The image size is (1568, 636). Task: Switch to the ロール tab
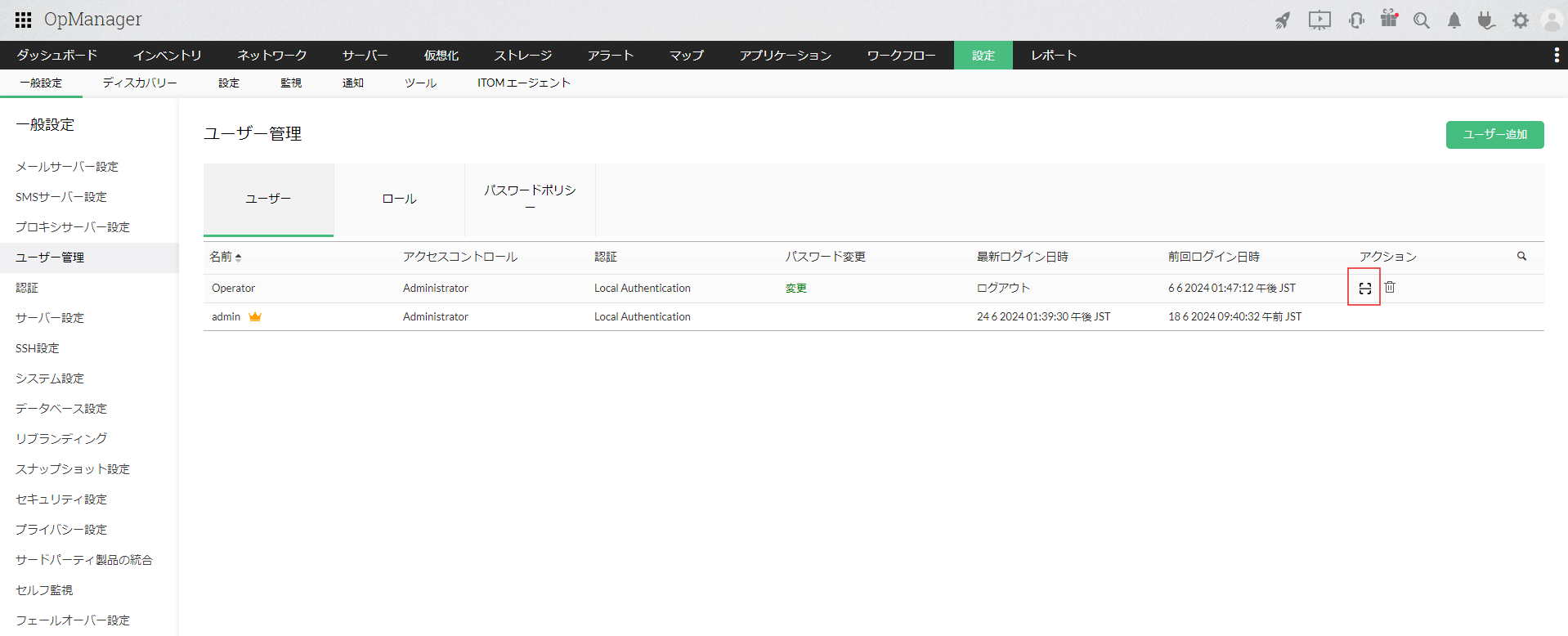(399, 199)
